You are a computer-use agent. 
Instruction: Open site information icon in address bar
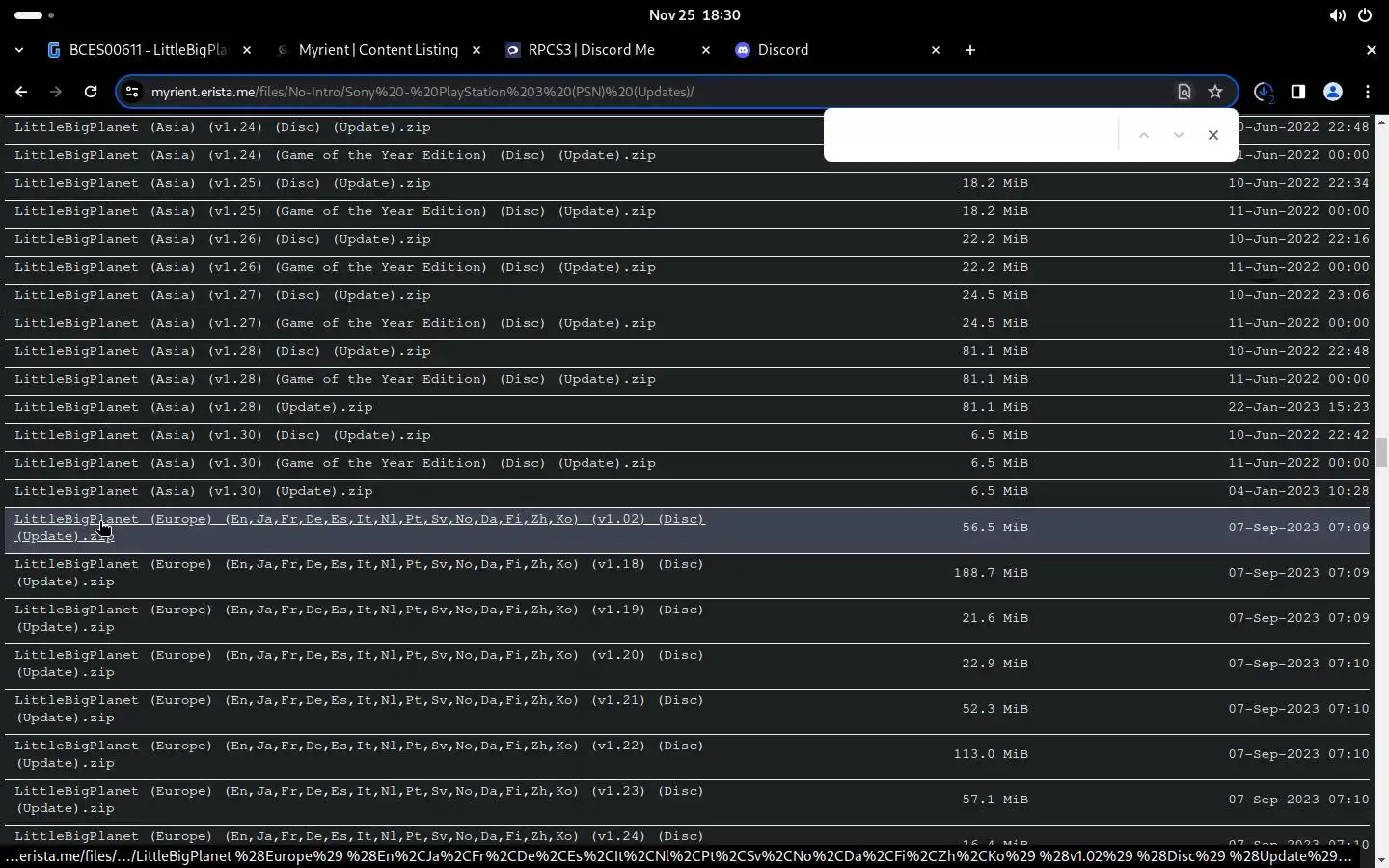click(x=133, y=92)
